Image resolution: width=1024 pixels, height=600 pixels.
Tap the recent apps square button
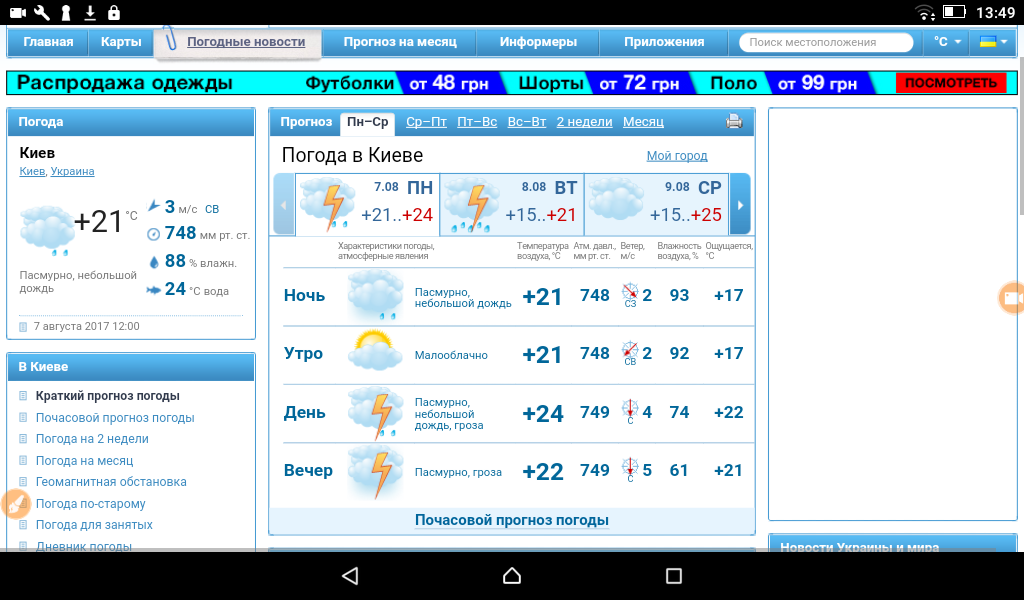(674, 576)
